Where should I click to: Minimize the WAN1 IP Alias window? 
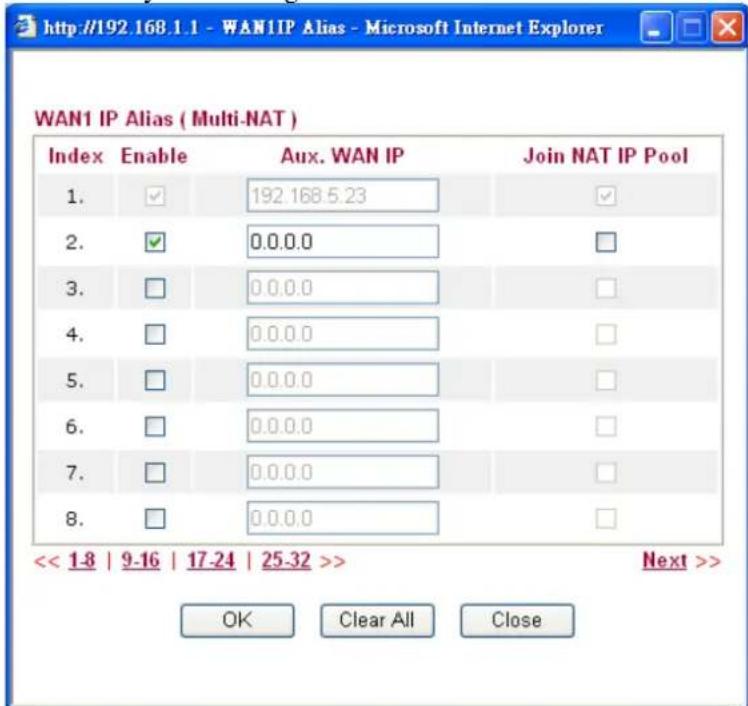[x=656, y=28]
